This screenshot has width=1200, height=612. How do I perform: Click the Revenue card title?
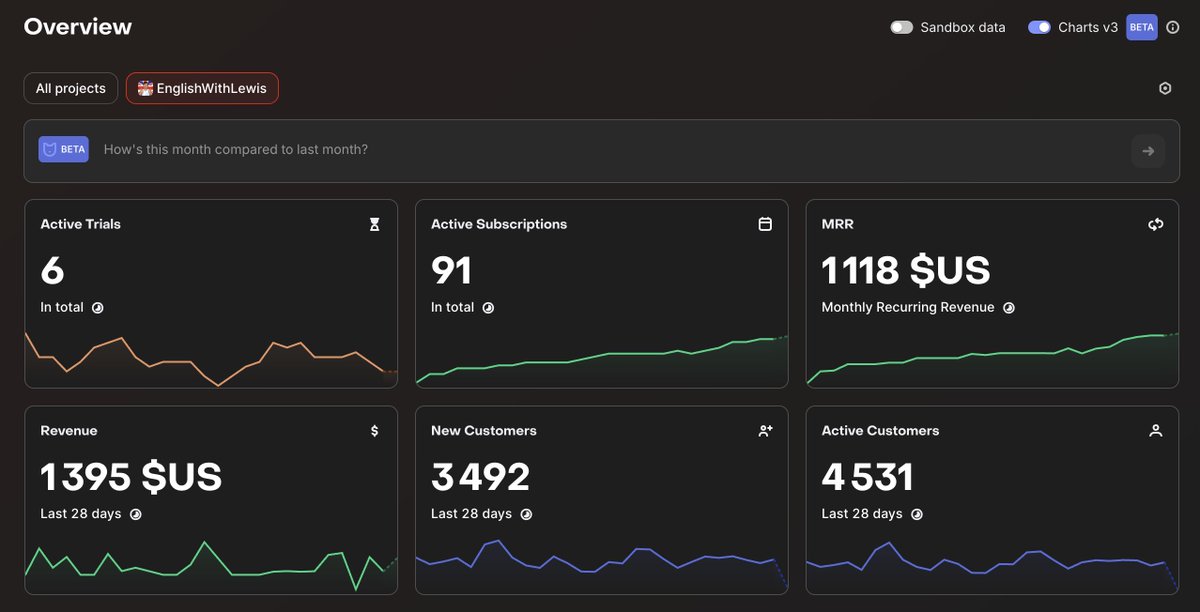click(x=69, y=431)
